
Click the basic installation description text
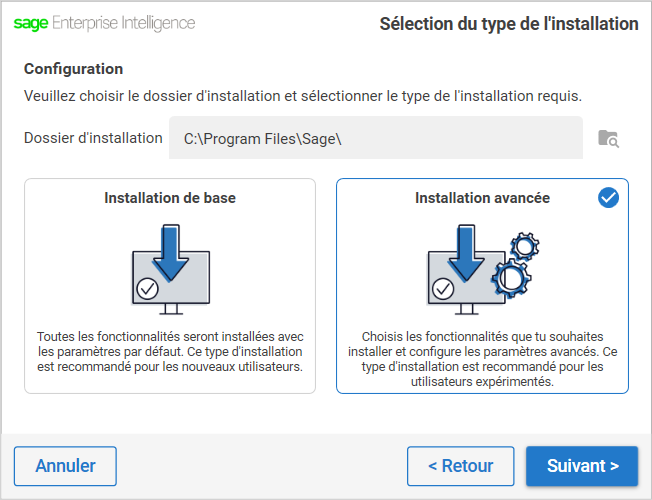170,351
